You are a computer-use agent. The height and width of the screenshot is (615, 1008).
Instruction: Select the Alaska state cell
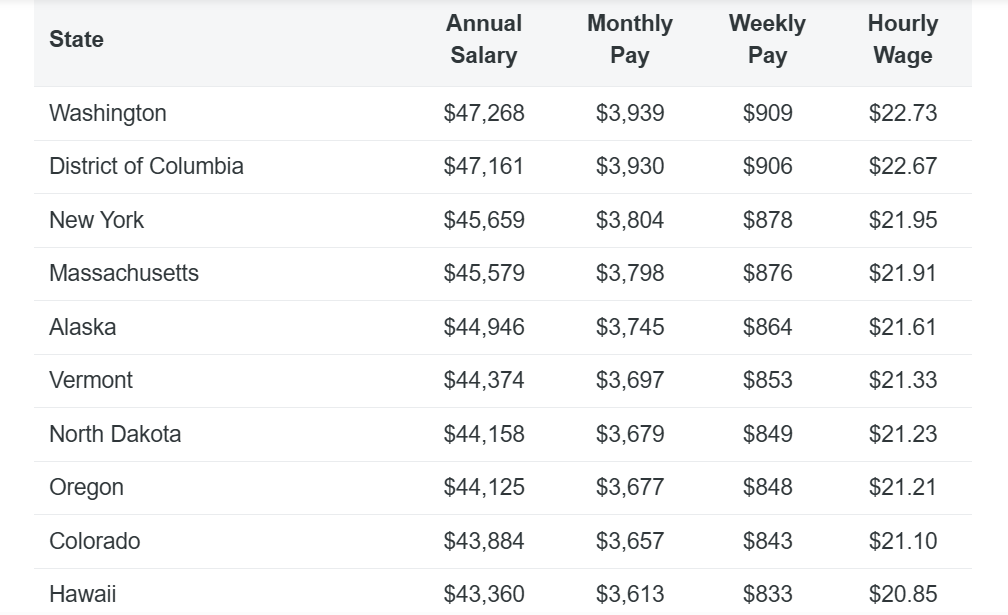point(82,327)
